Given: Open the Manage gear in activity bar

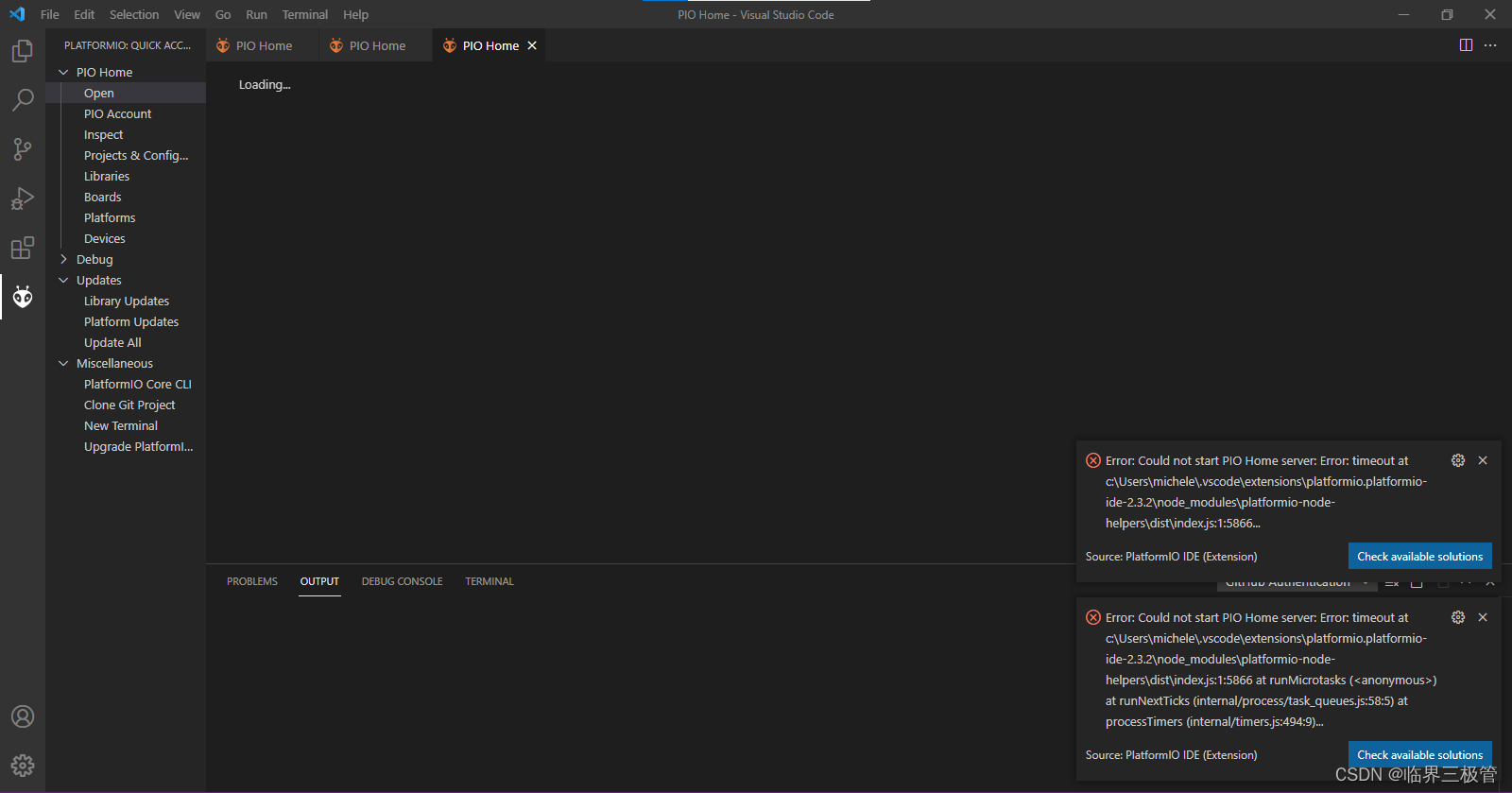Looking at the screenshot, I should point(23,766).
